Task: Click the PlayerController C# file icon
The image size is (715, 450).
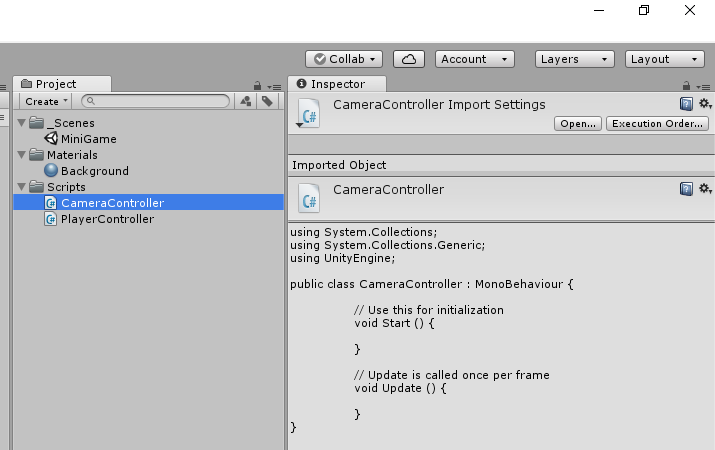Action: (51, 219)
